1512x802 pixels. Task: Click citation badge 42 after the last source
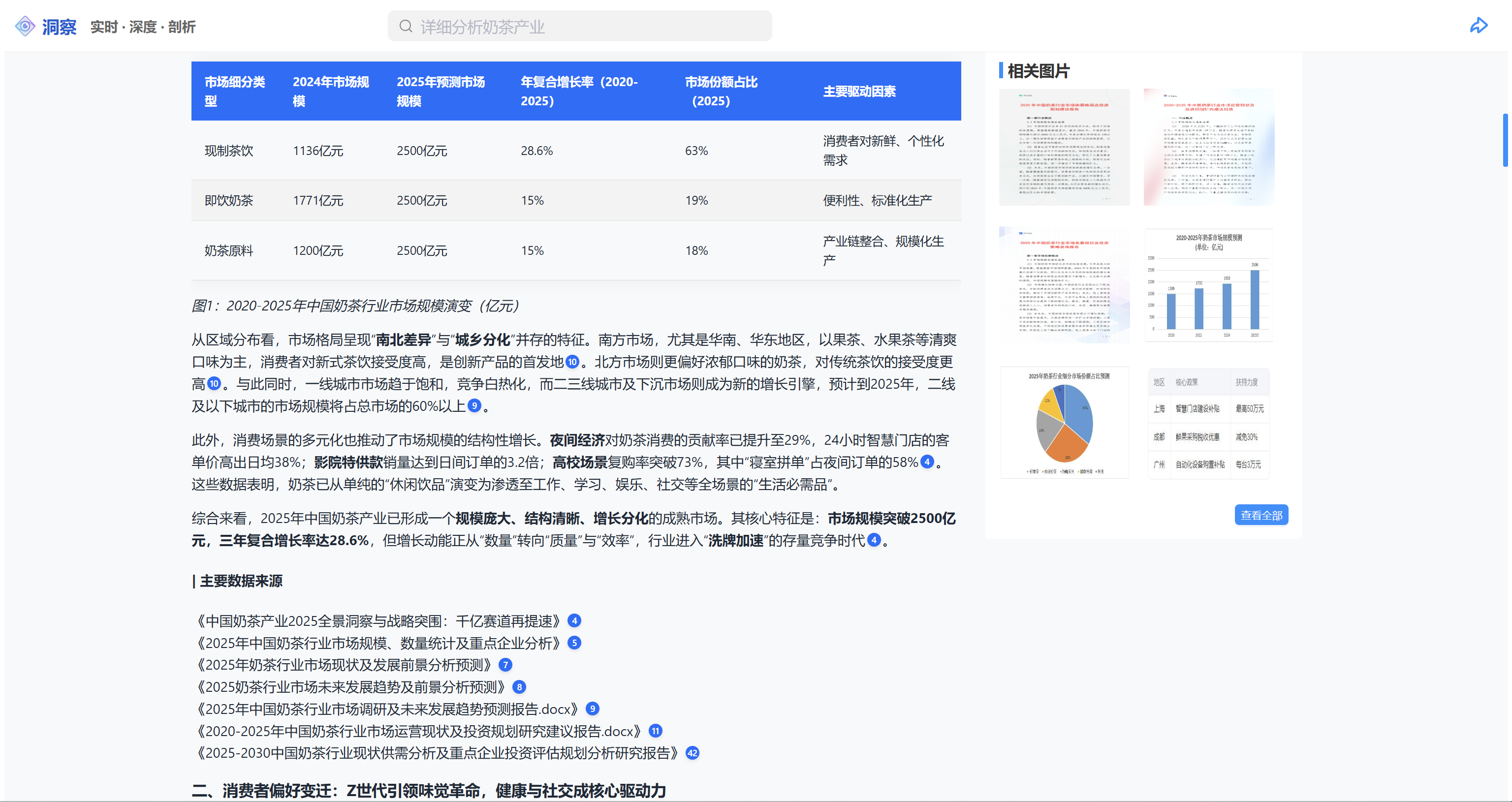(692, 753)
